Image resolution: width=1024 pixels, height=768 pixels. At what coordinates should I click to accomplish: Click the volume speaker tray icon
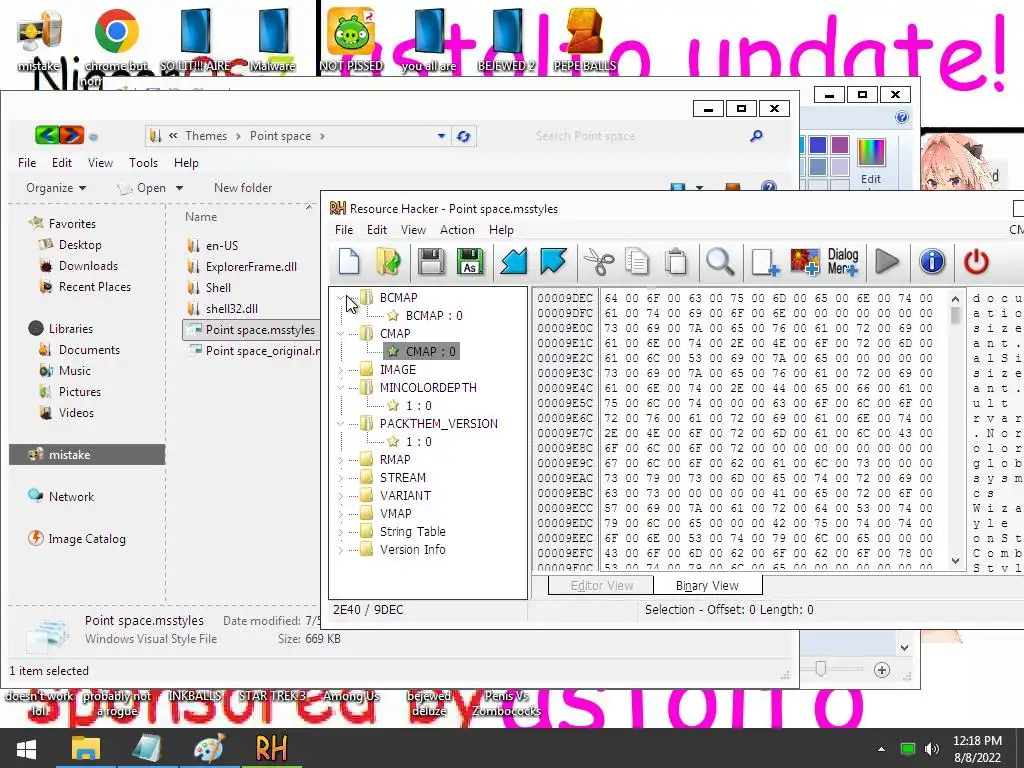(x=932, y=749)
